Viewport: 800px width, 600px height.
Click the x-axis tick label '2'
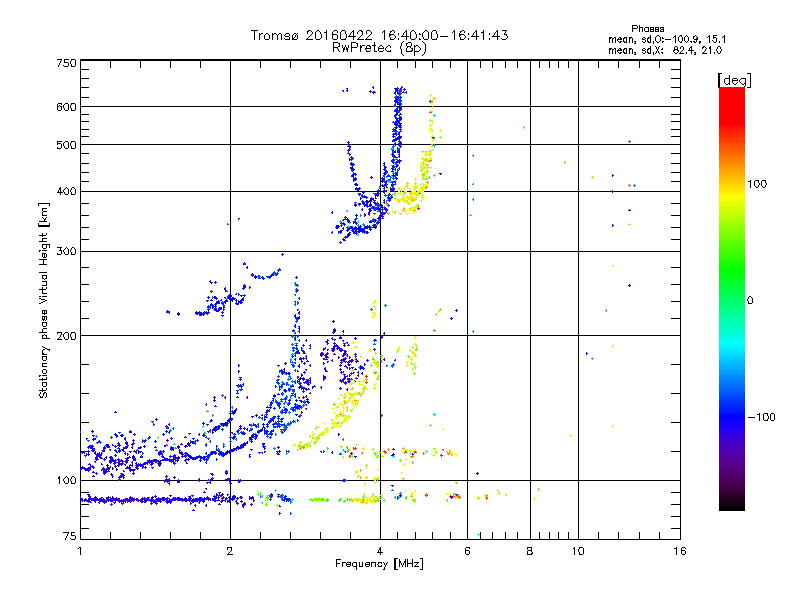(230, 551)
